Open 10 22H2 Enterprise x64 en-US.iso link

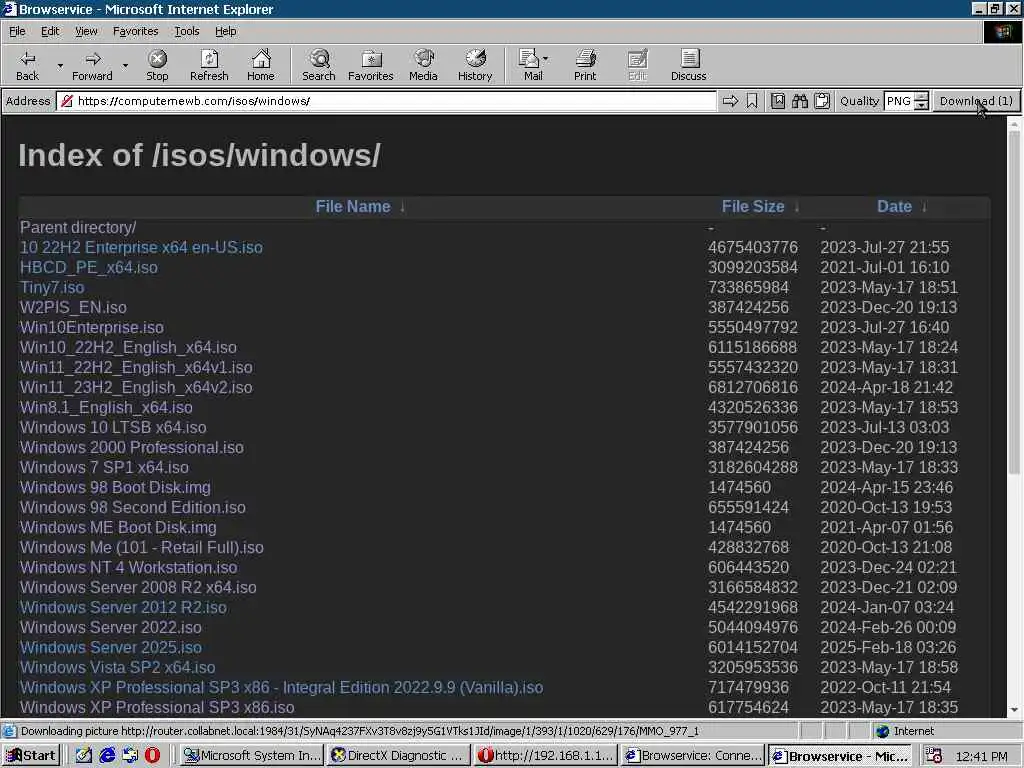(141, 248)
